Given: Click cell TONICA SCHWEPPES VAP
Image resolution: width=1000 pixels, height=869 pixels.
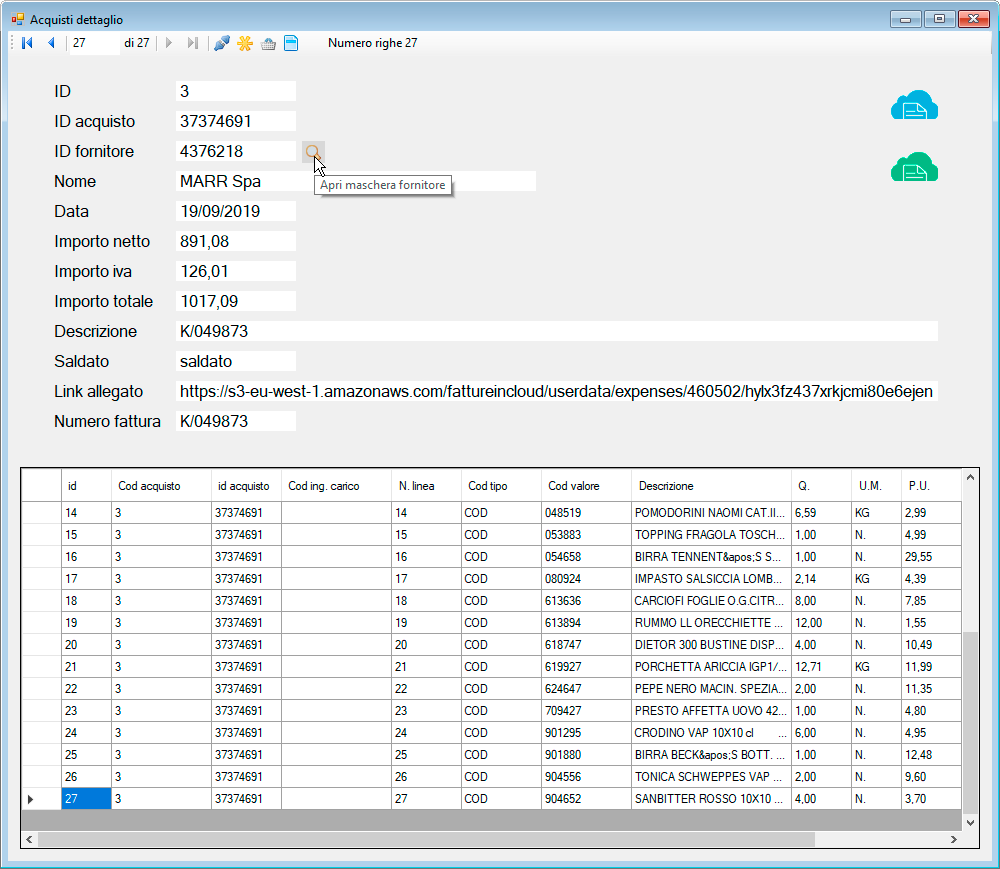Looking at the screenshot, I should click(711, 777).
